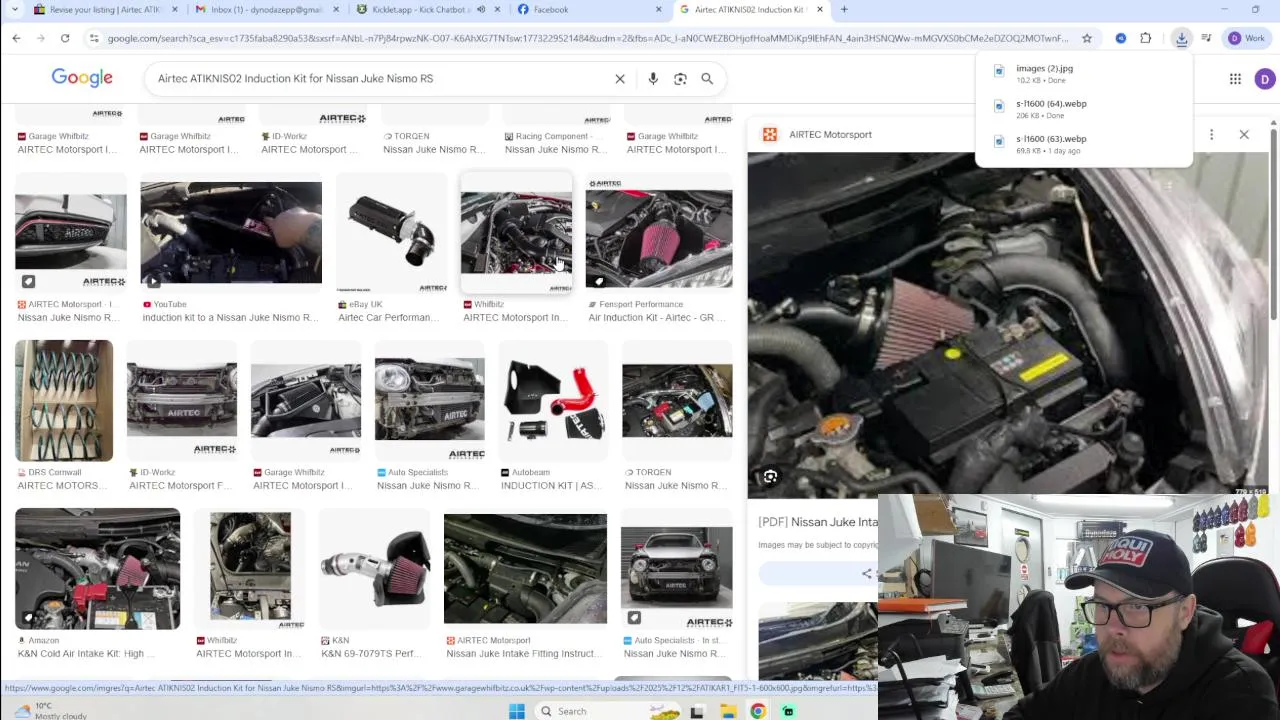Open YouTube induction kit video thumbnail
This screenshot has height=720, width=1280.
[231, 233]
